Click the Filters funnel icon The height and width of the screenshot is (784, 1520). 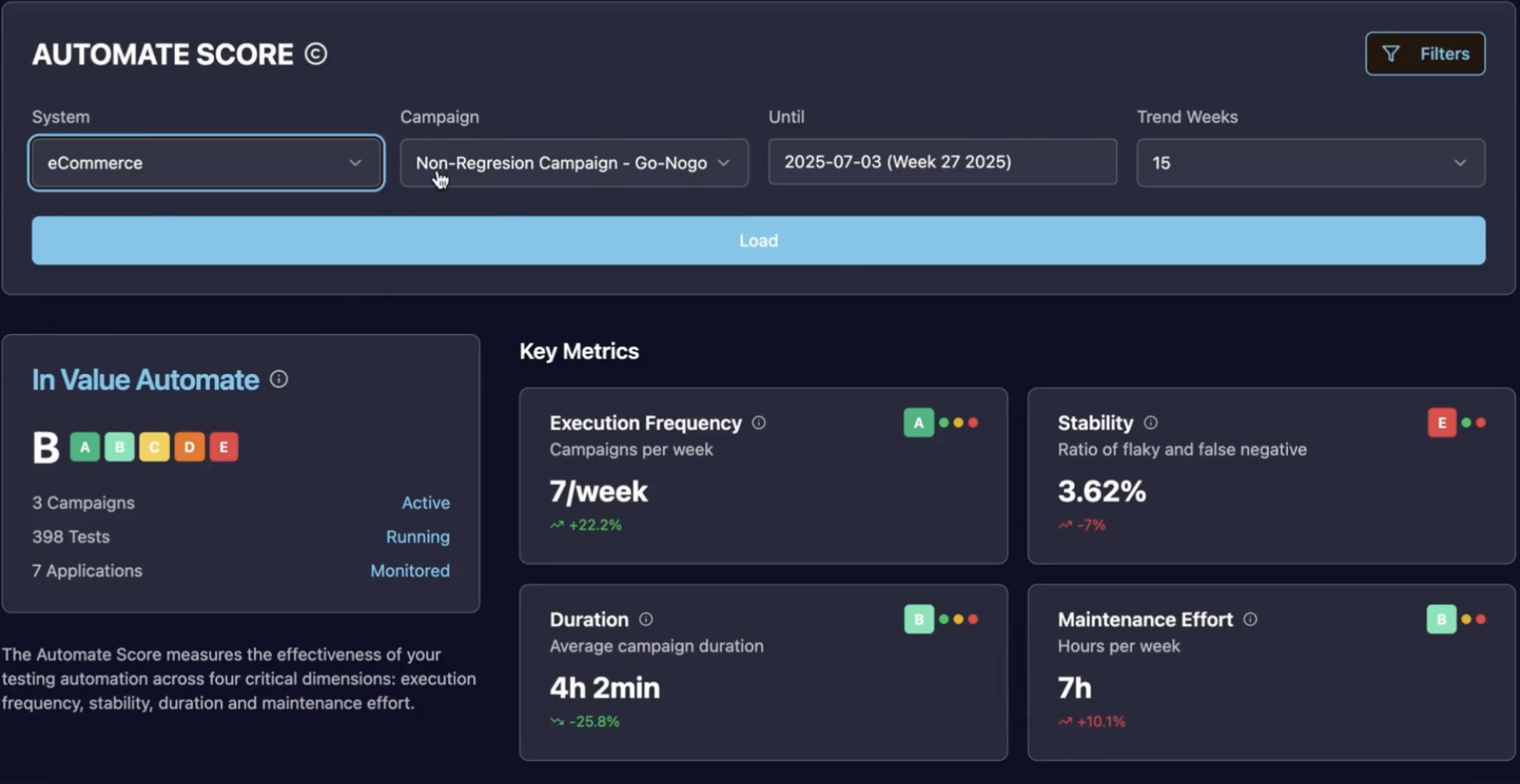[x=1390, y=54]
